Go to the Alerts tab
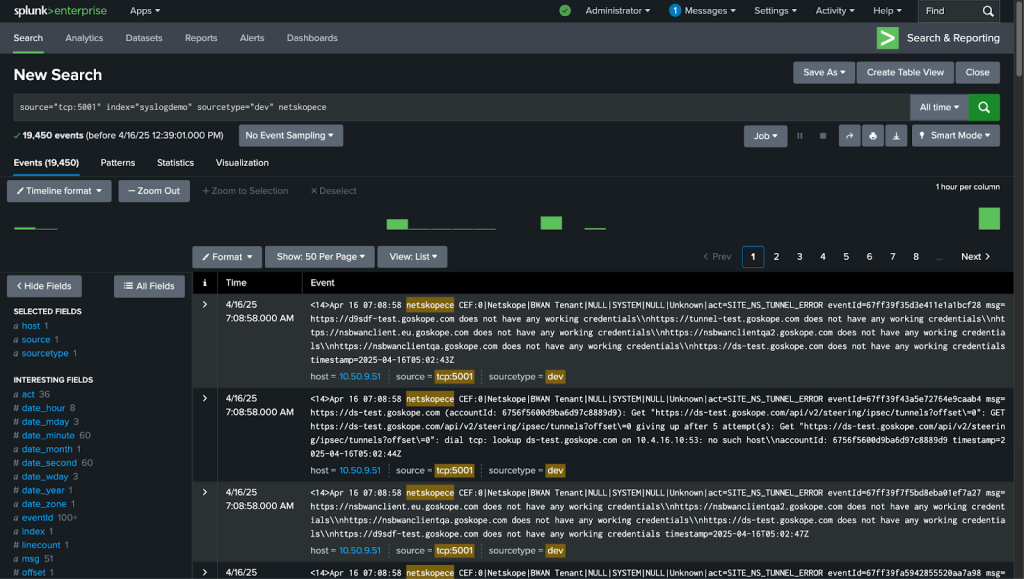Viewport: 1024px width, 579px height. tap(252, 38)
